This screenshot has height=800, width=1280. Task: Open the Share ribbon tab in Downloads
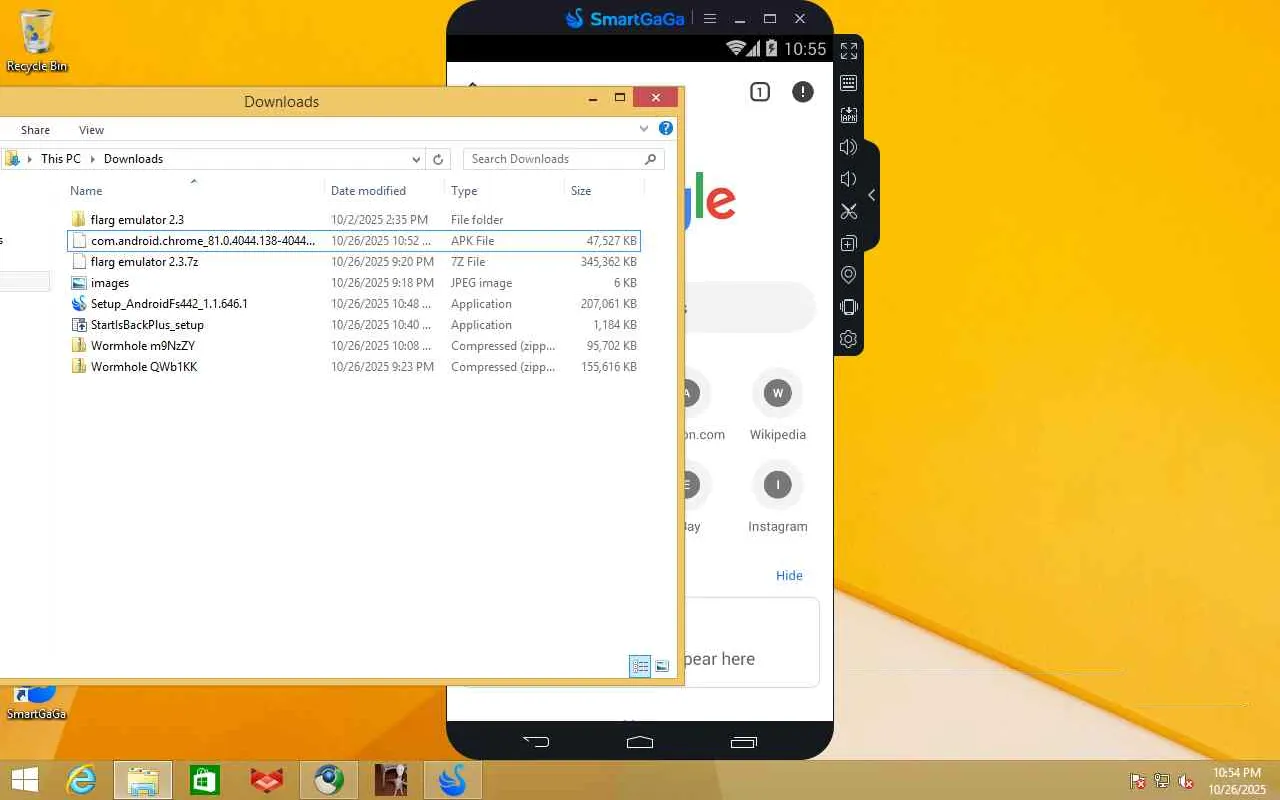point(35,130)
